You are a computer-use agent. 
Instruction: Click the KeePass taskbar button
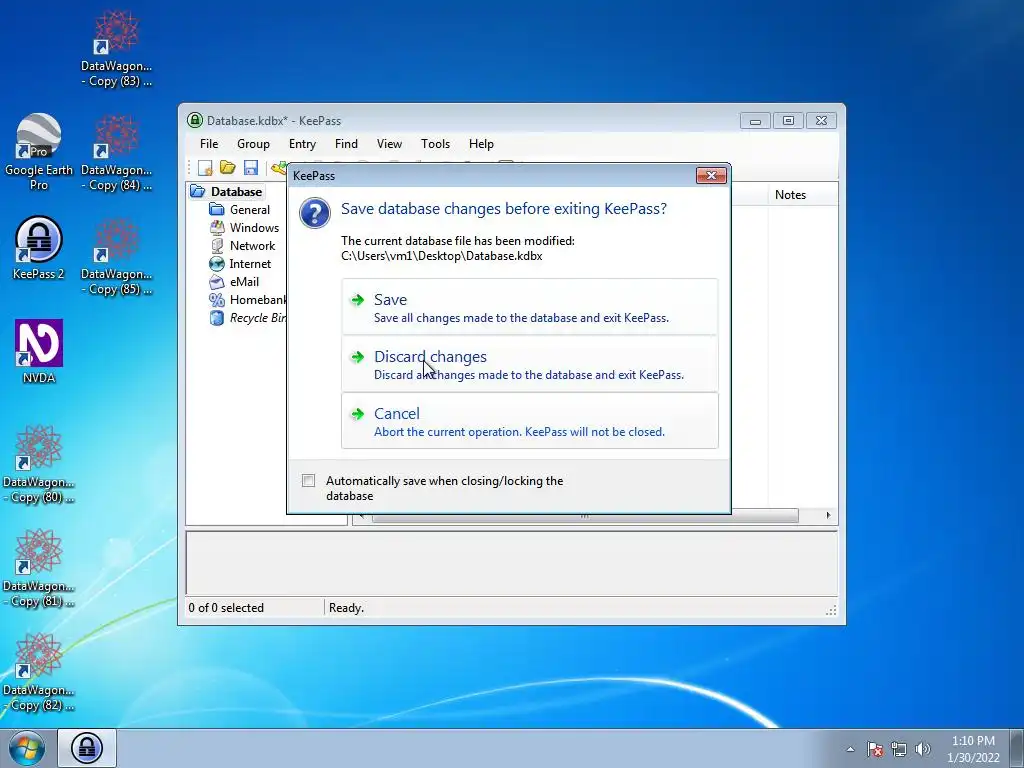click(x=87, y=748)
